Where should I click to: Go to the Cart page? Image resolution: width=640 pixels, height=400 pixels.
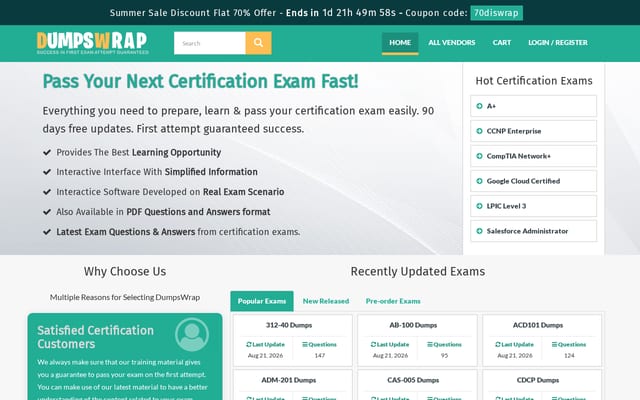[x=502, y=43]
